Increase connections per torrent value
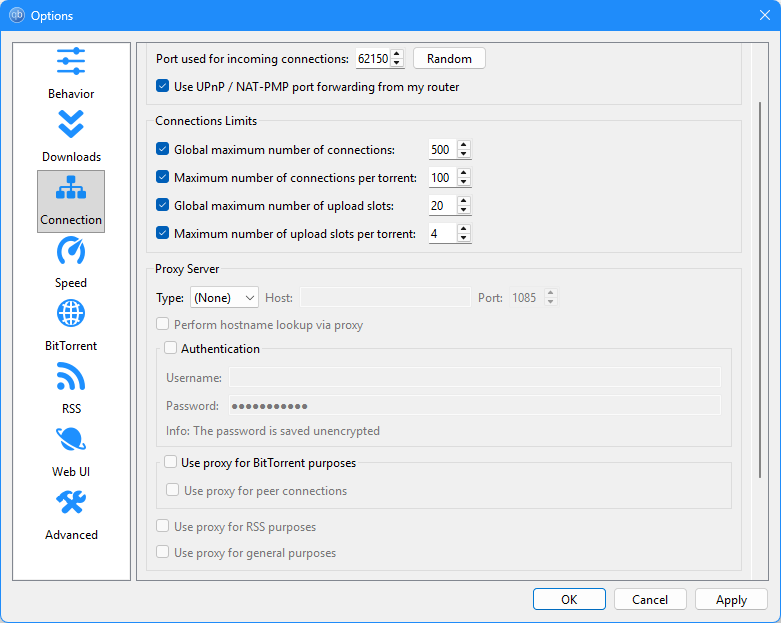The width and height of the screenshot is (781, 623). (x=464, y=173)
